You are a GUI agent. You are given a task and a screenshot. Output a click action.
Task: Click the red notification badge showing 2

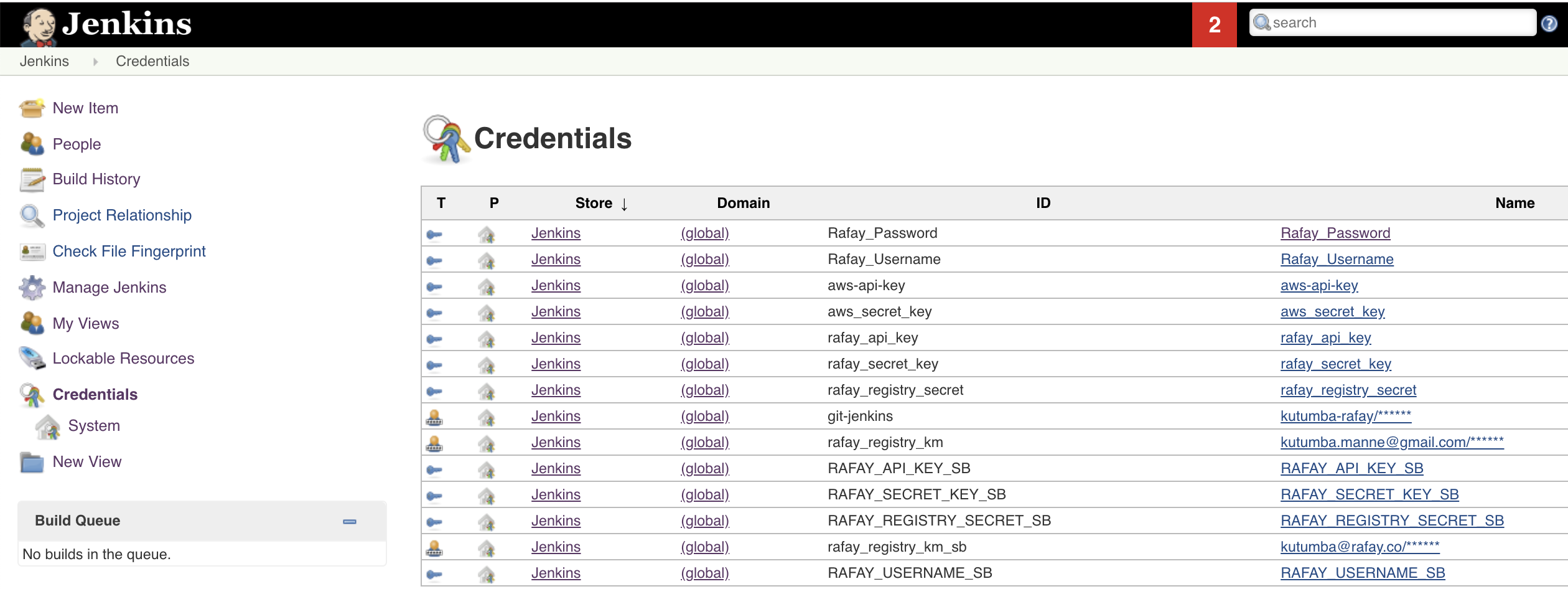(1213, 24)
